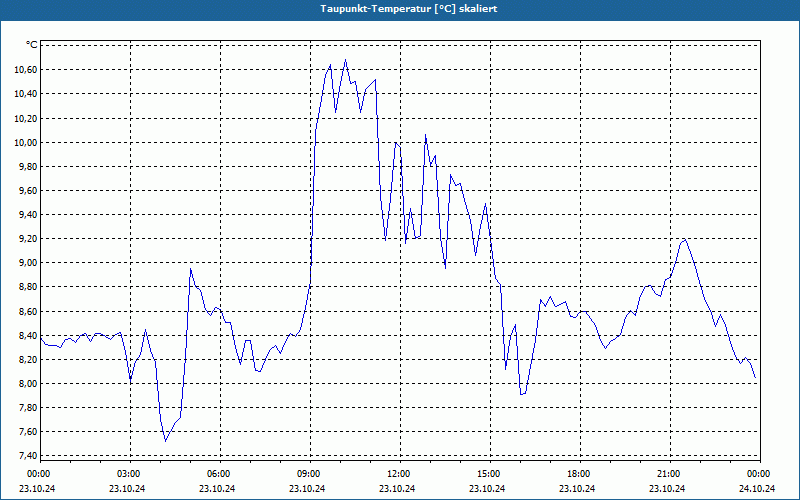Select the y-axis value '9,60'
Viewport: 800px width, 500px height.
(x=28, y=190)
